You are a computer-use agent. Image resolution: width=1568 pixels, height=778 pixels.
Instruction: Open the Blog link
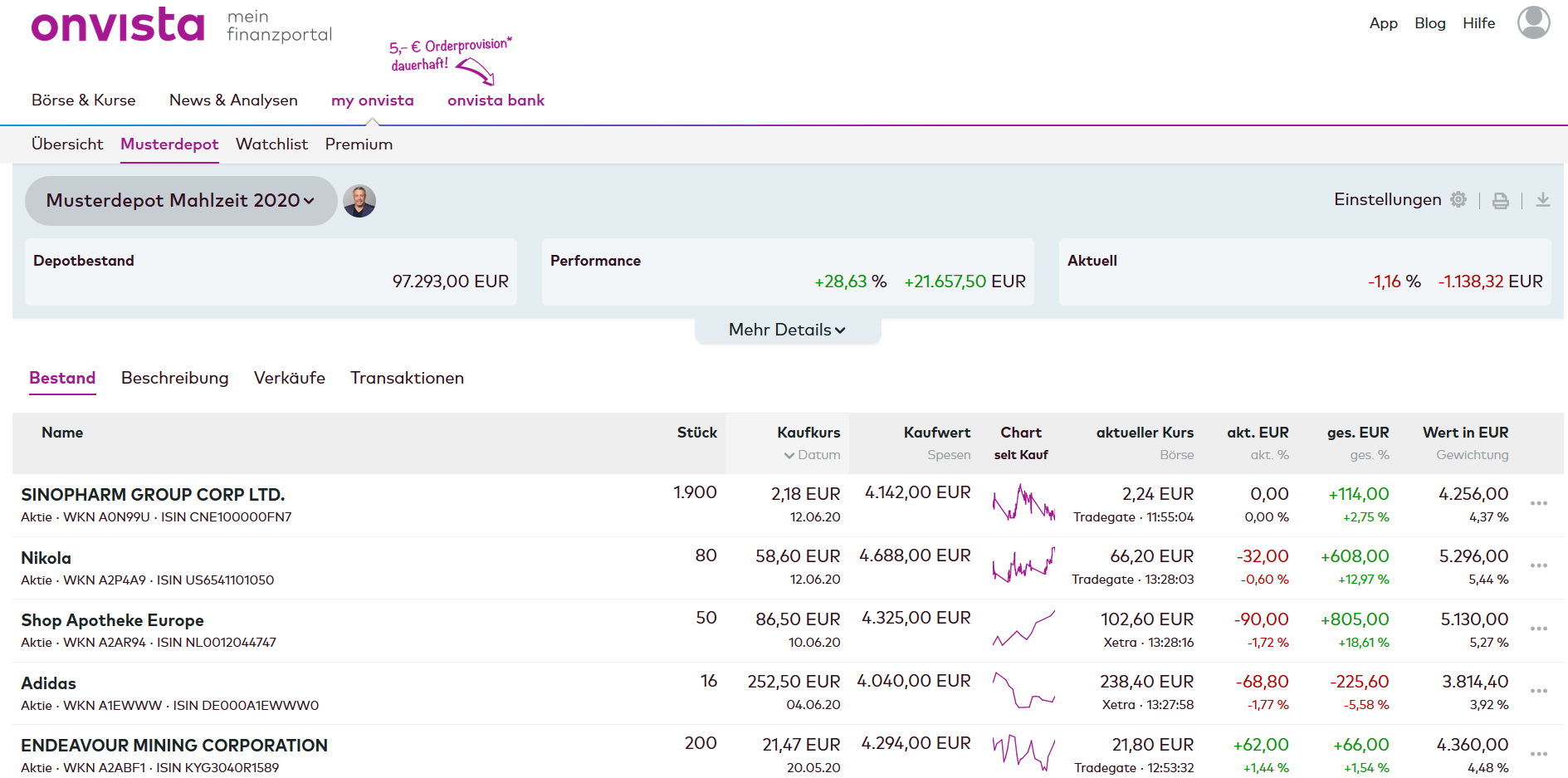tap(1430, 23)
